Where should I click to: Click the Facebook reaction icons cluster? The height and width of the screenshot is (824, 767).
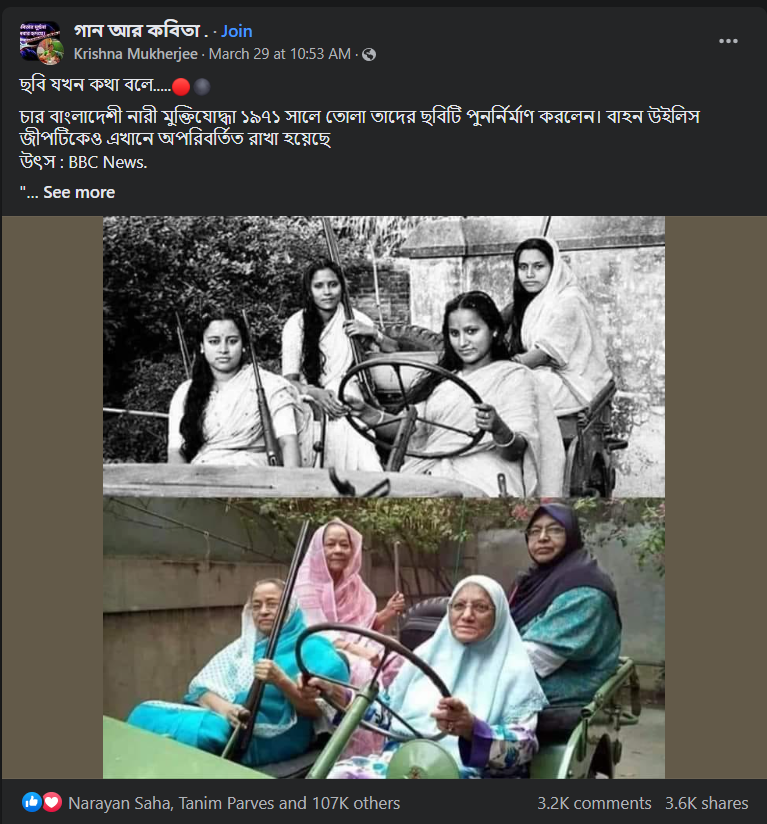tap(39, 802)
